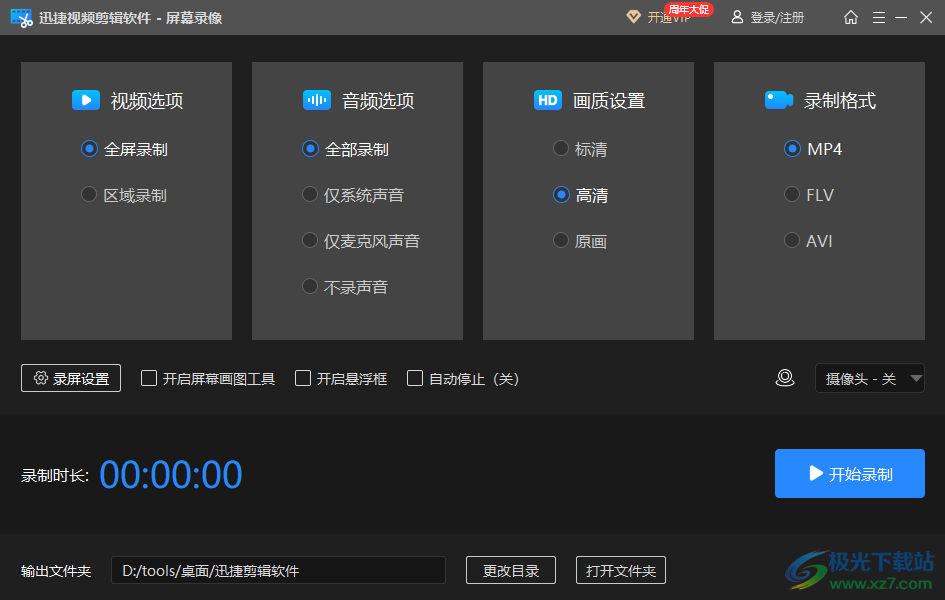Image resolution: width=945 pixels, height=600 pixels.
Task: Set quality to 原画
Action: [561, 240]
